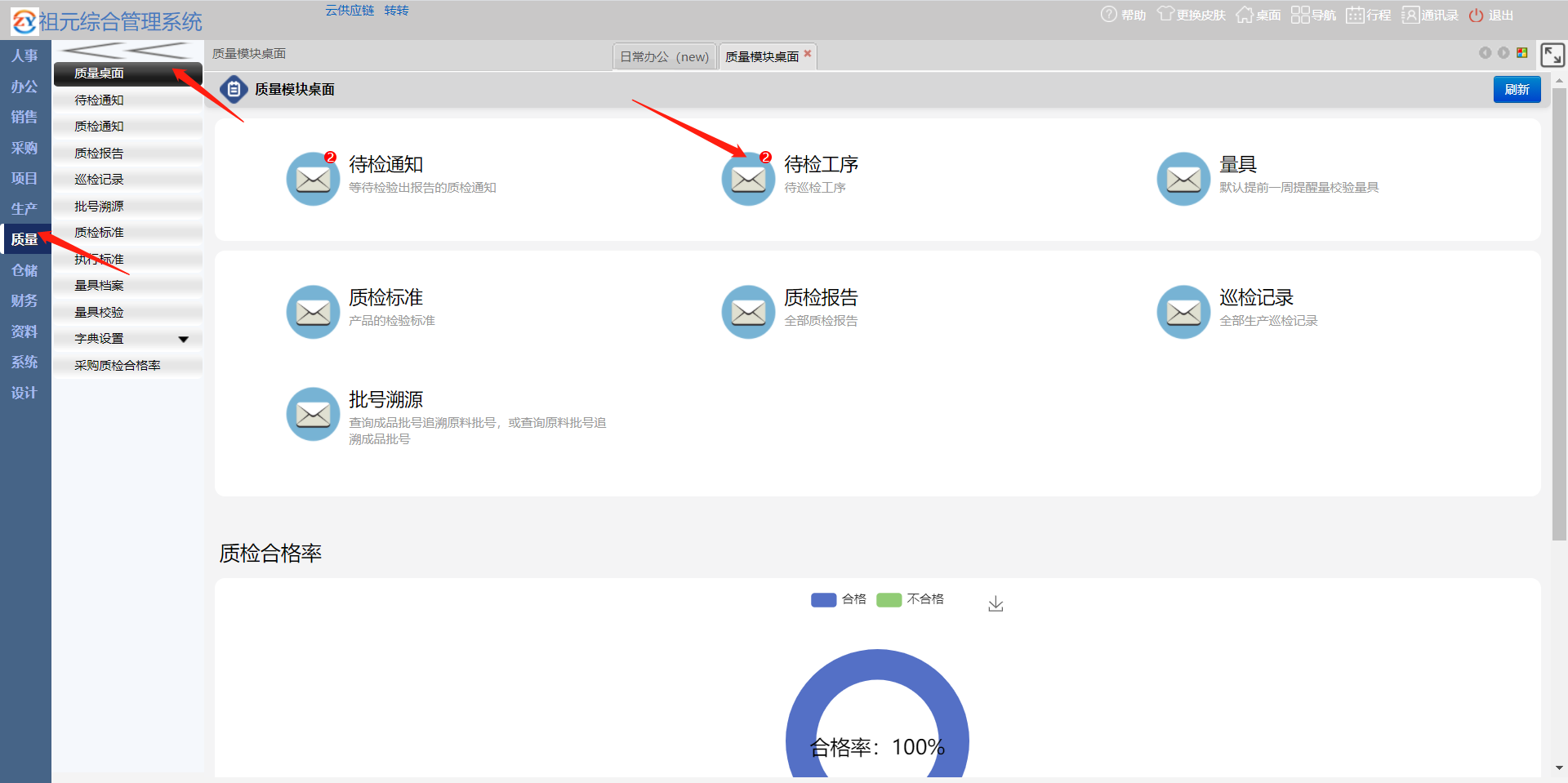Click the 质检报告 card title text
Image resolution: width=1568 pixels, height=783 pixels.
pyautogui.click(x=822, y=297)
